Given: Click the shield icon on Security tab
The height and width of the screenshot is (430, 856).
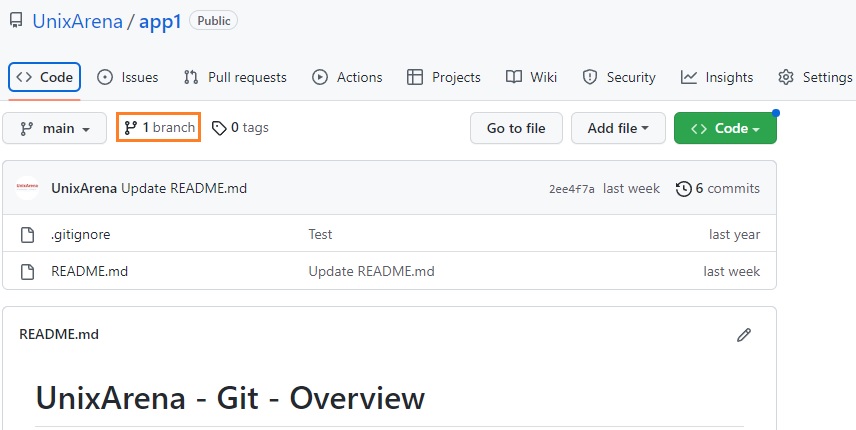Looking at the screenshot, I should (590, 77).
